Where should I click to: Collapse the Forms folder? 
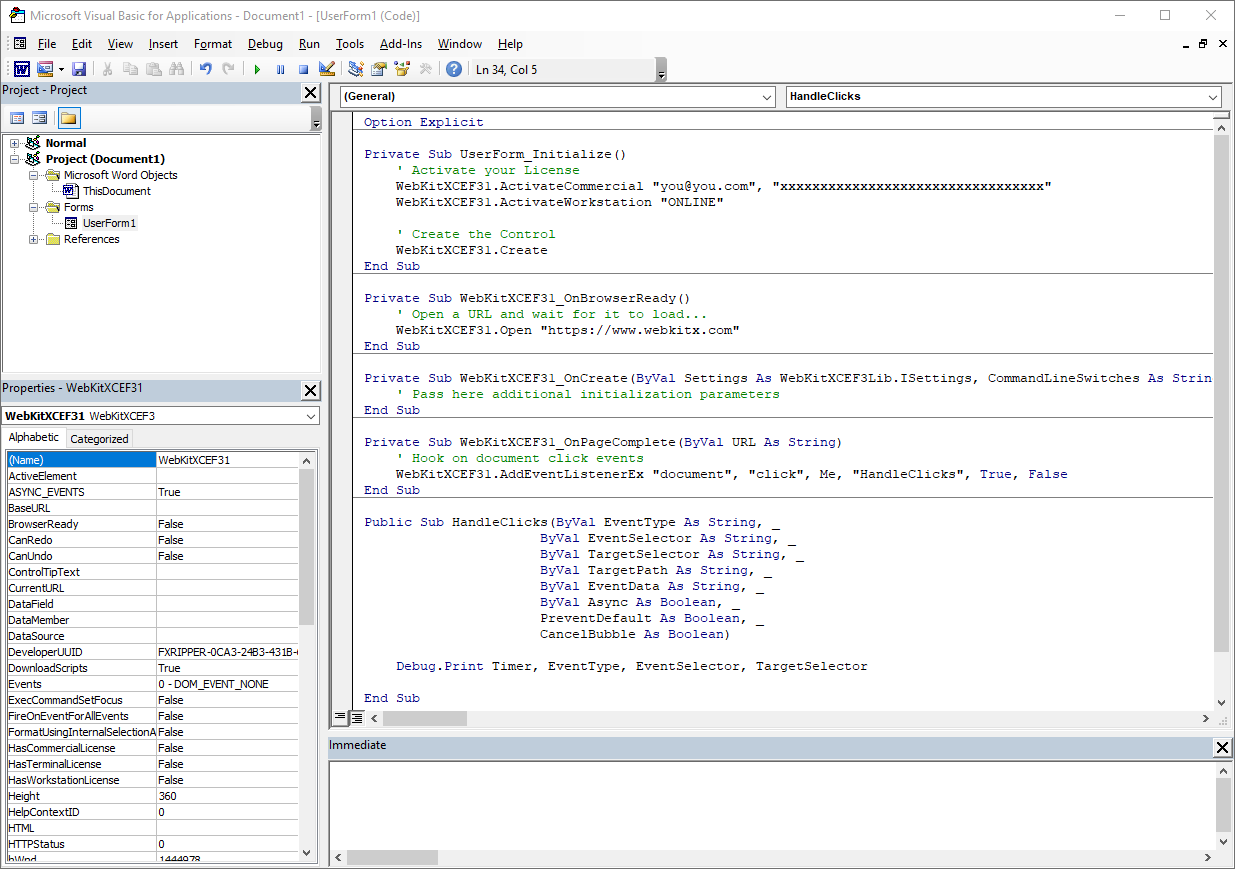click(34, 207)
